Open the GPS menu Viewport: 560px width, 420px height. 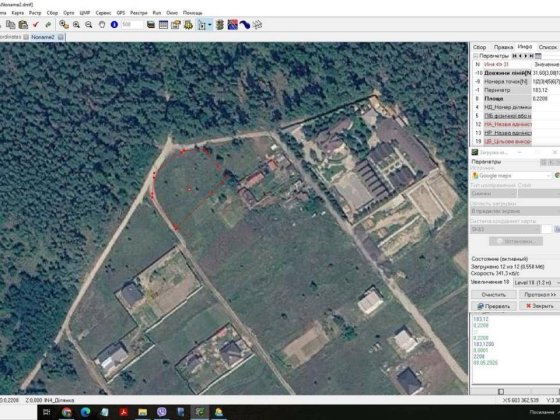click(x=121, y=13)
